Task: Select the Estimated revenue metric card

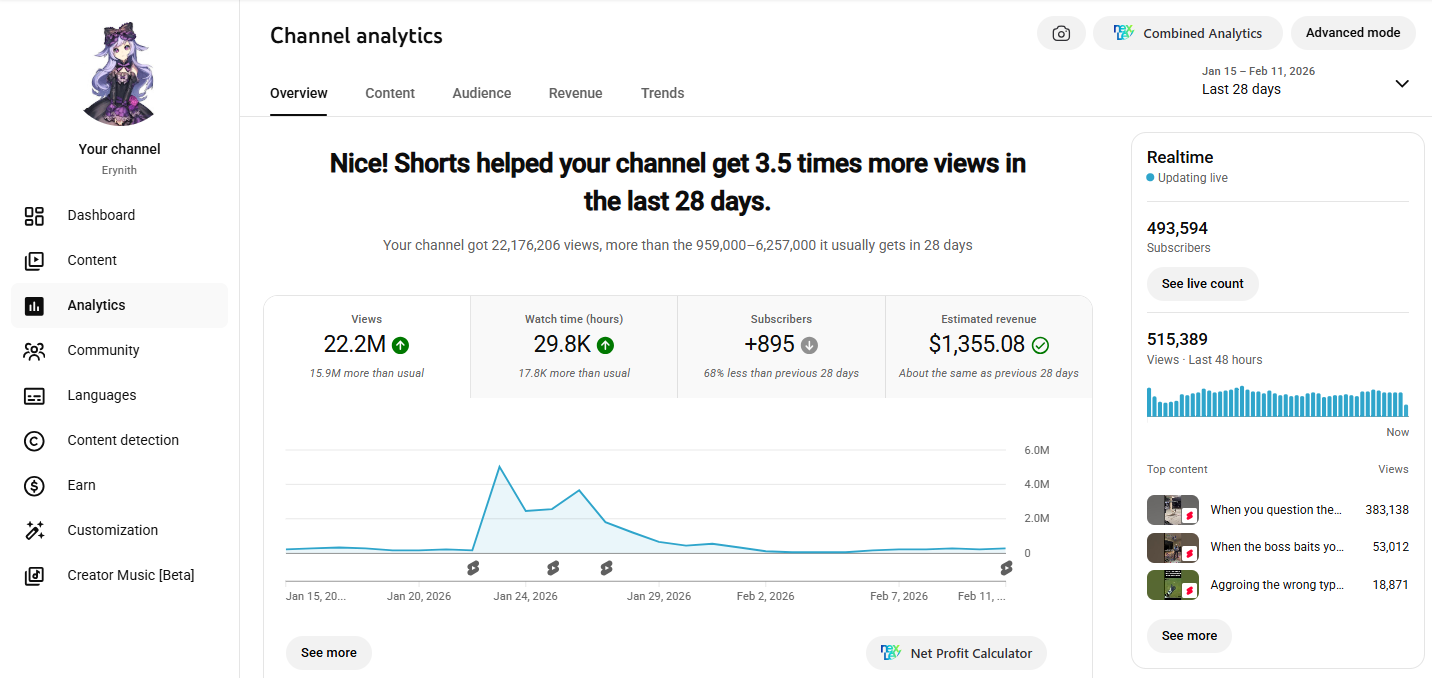Action: [989, 347]
